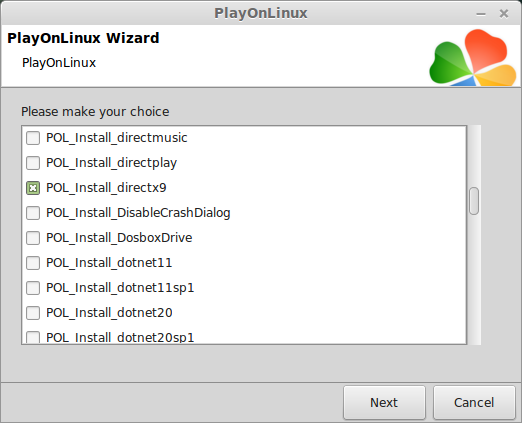This screenshot has width=522, height=423.
Task: Click scrollbar track below the thumb
Action: click(474, 279)
